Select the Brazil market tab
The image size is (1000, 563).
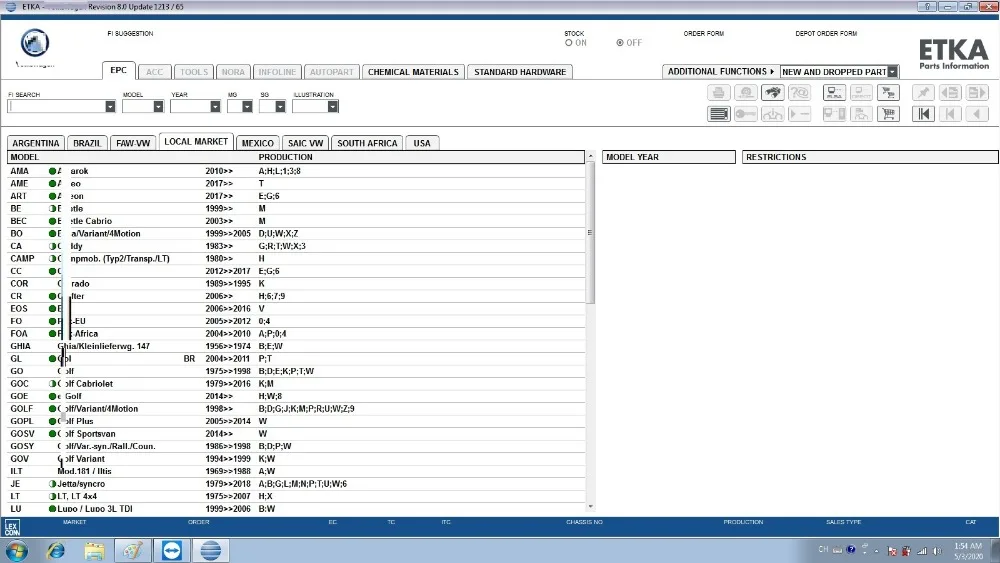click(x=87, y=143)
